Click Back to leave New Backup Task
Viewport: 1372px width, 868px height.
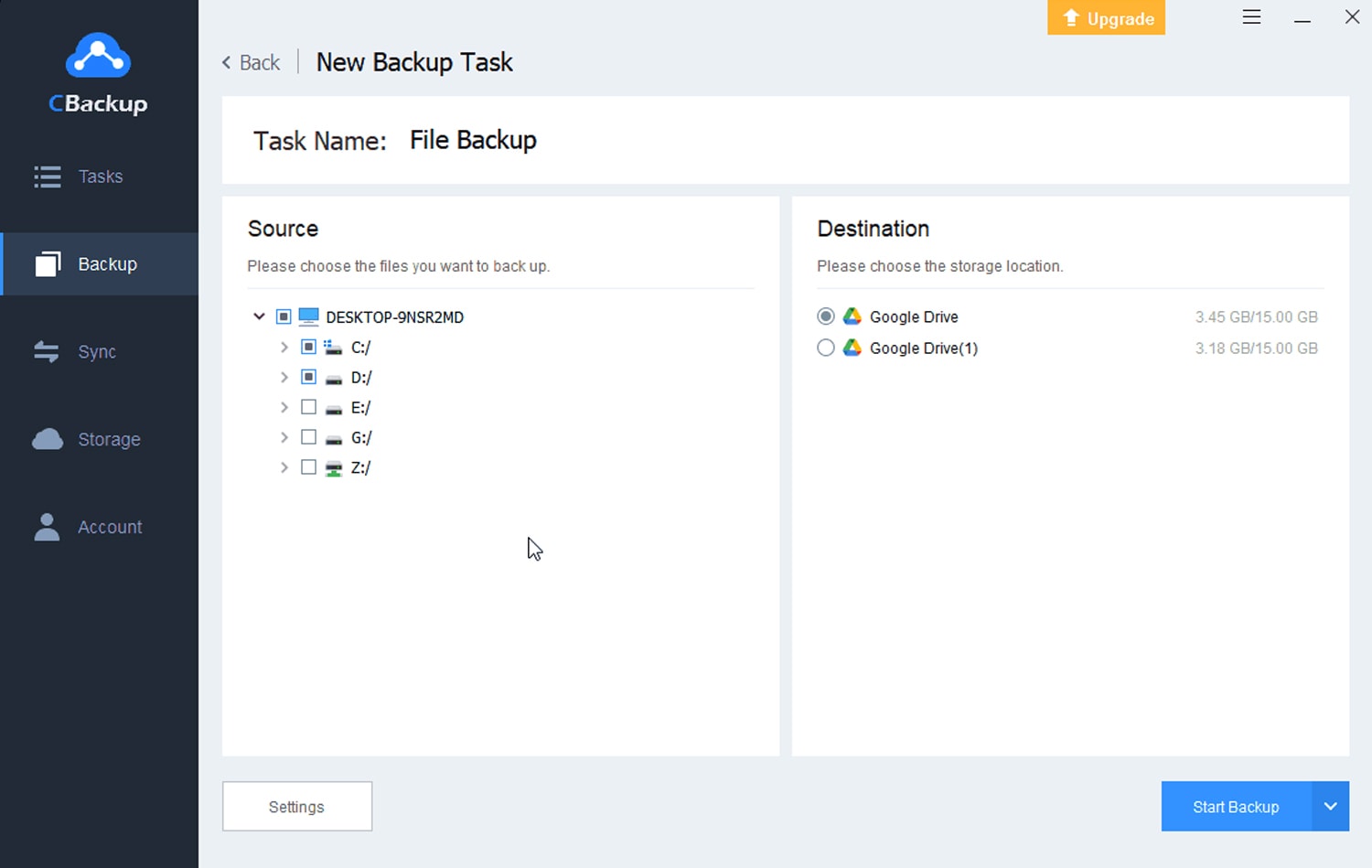point(250,62)
